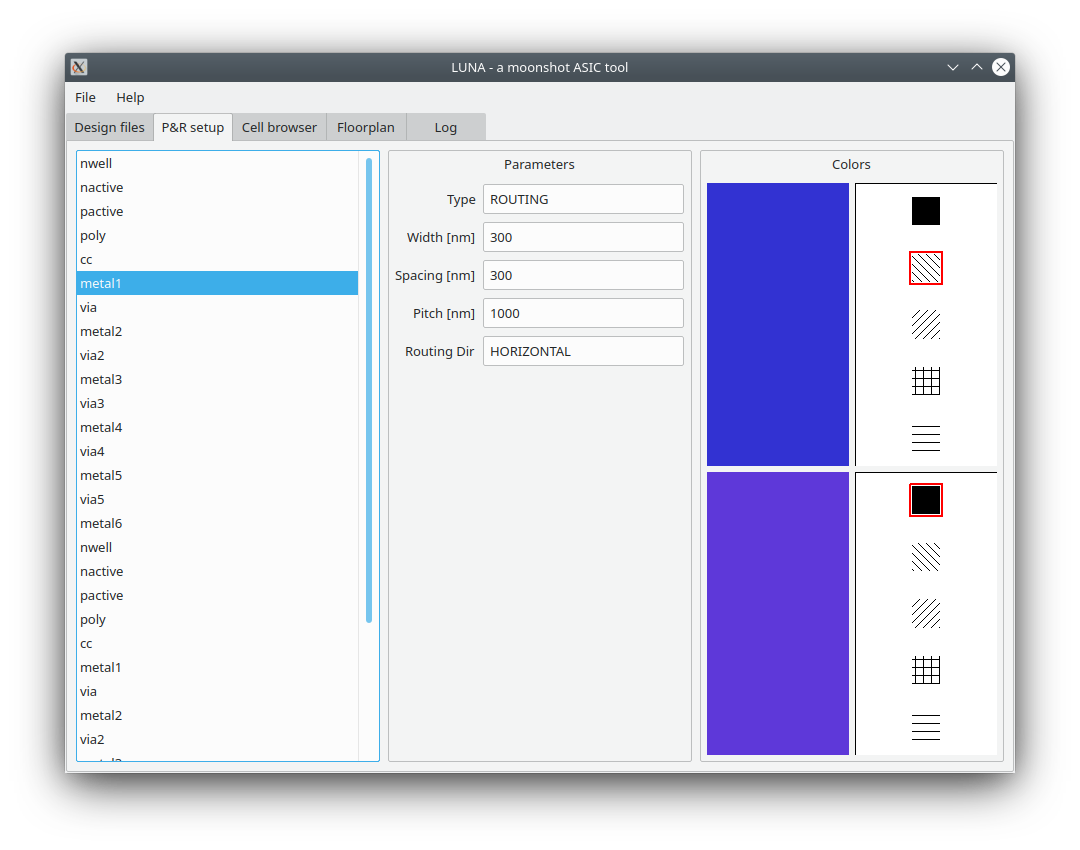This screenshot has height=850, width=1080.
Task: Select the second poly layer below metal6
Action: tap(218, 619)
